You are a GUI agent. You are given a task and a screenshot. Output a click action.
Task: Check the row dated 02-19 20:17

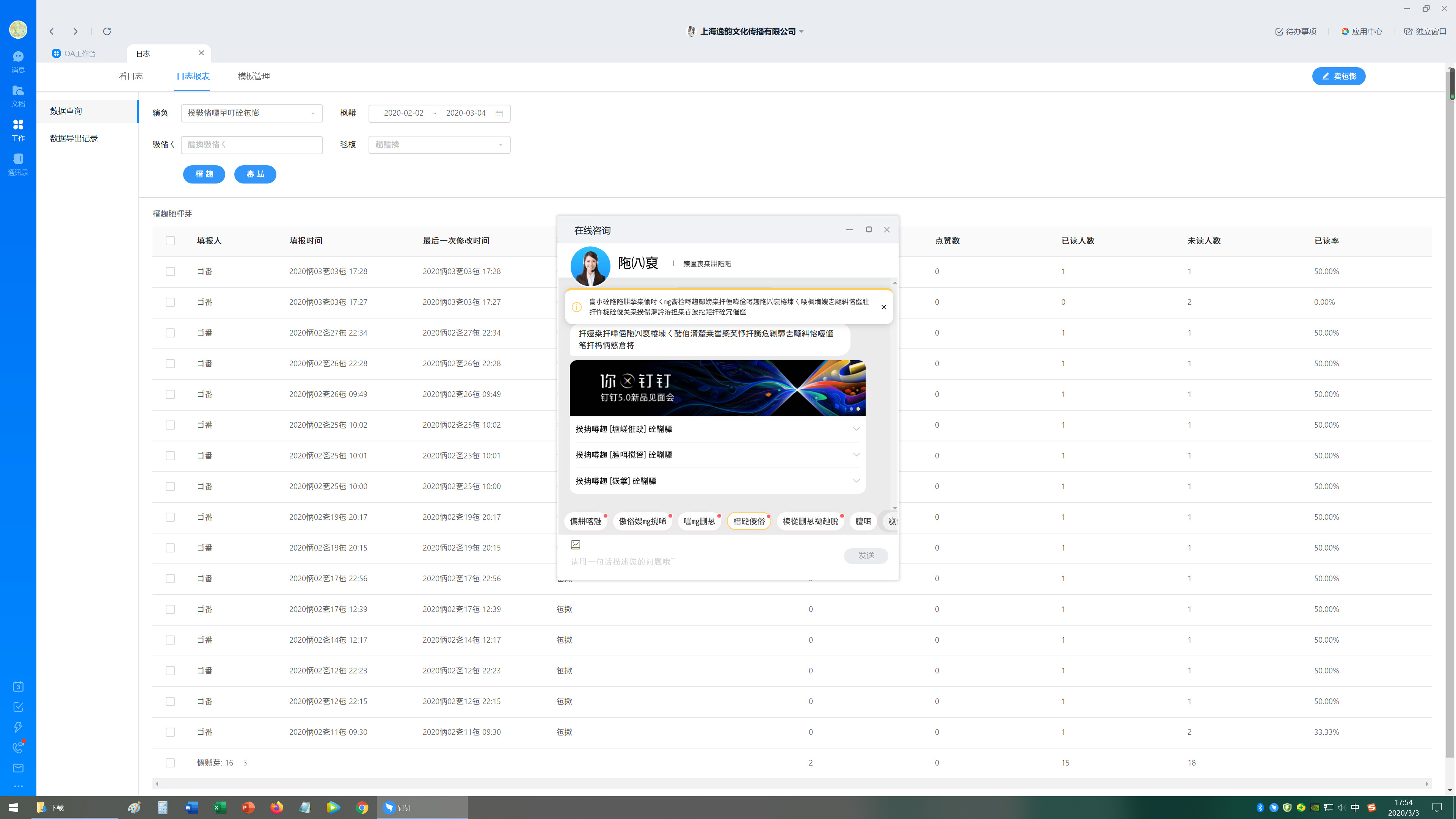point(170,517)
